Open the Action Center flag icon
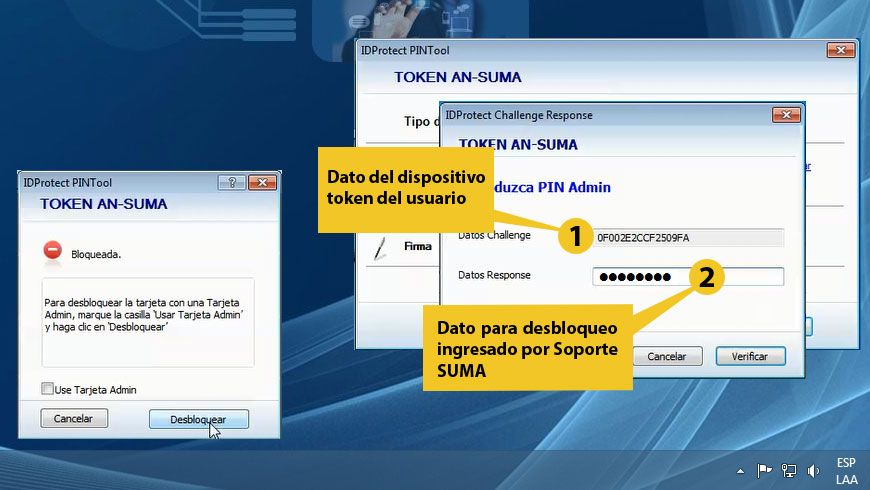This screenshot has height=490, width=870. coord(764,471)
